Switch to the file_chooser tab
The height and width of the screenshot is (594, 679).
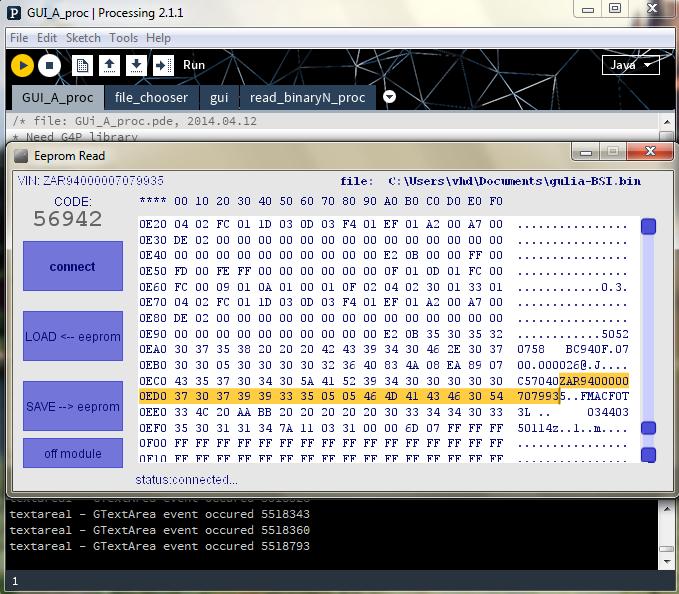[152, 97]
